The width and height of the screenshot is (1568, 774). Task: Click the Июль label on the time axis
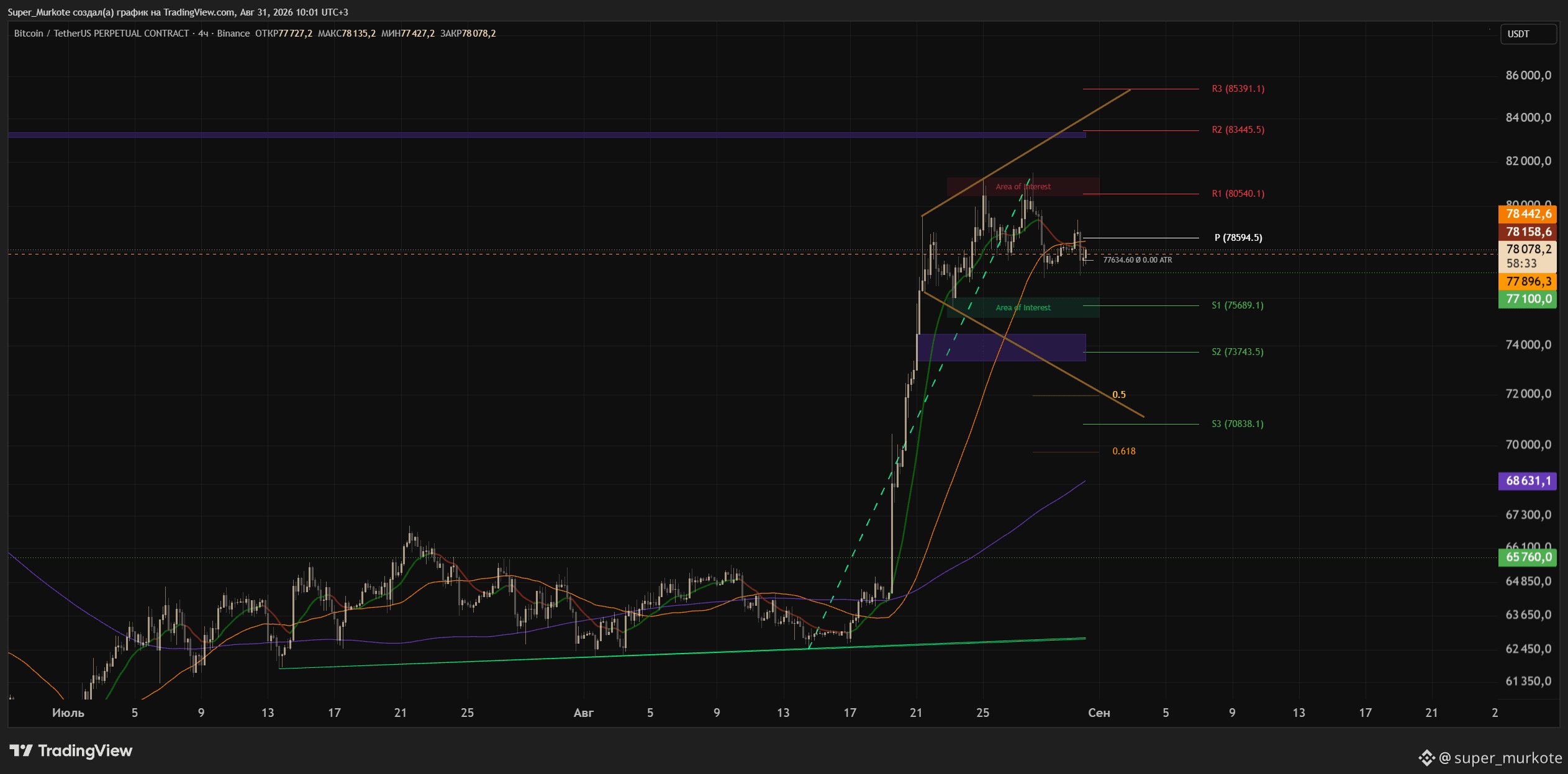(68, 713)
